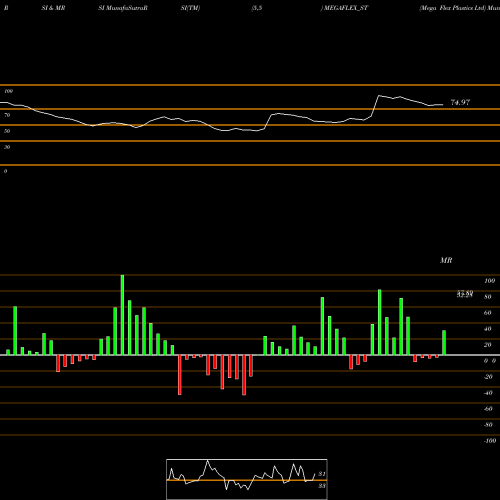Click the 'MEGAFLEX_ST' symbol label
The width and height of the screenshot is (500, 500).
(346, 8)
